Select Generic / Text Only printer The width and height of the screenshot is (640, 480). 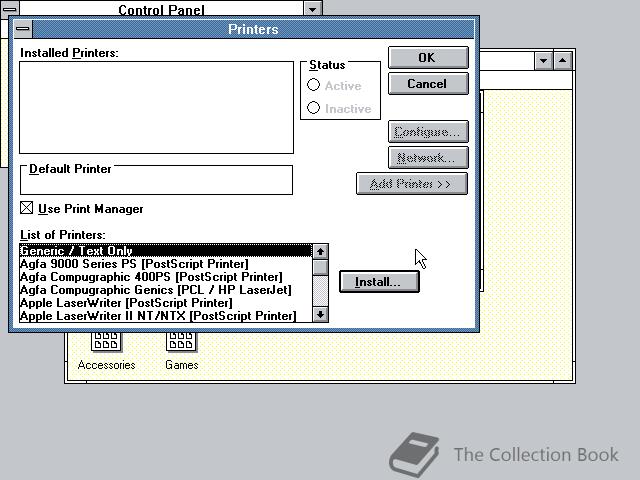[x=166, y=251]
